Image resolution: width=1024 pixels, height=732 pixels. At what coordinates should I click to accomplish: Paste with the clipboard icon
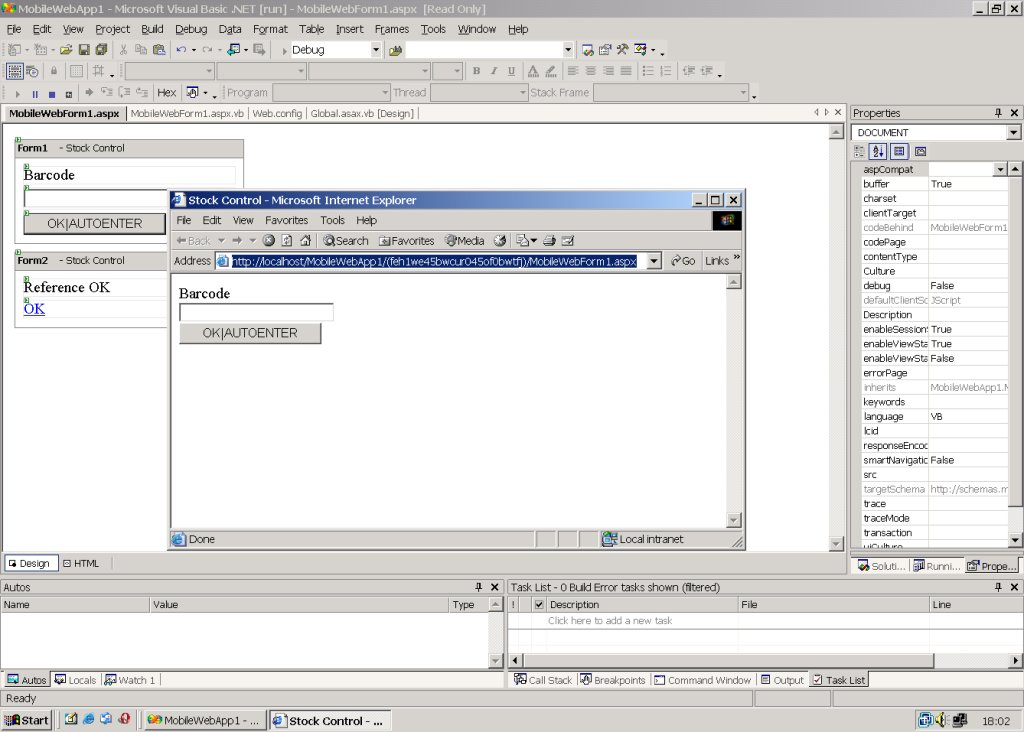pos(159,50)
